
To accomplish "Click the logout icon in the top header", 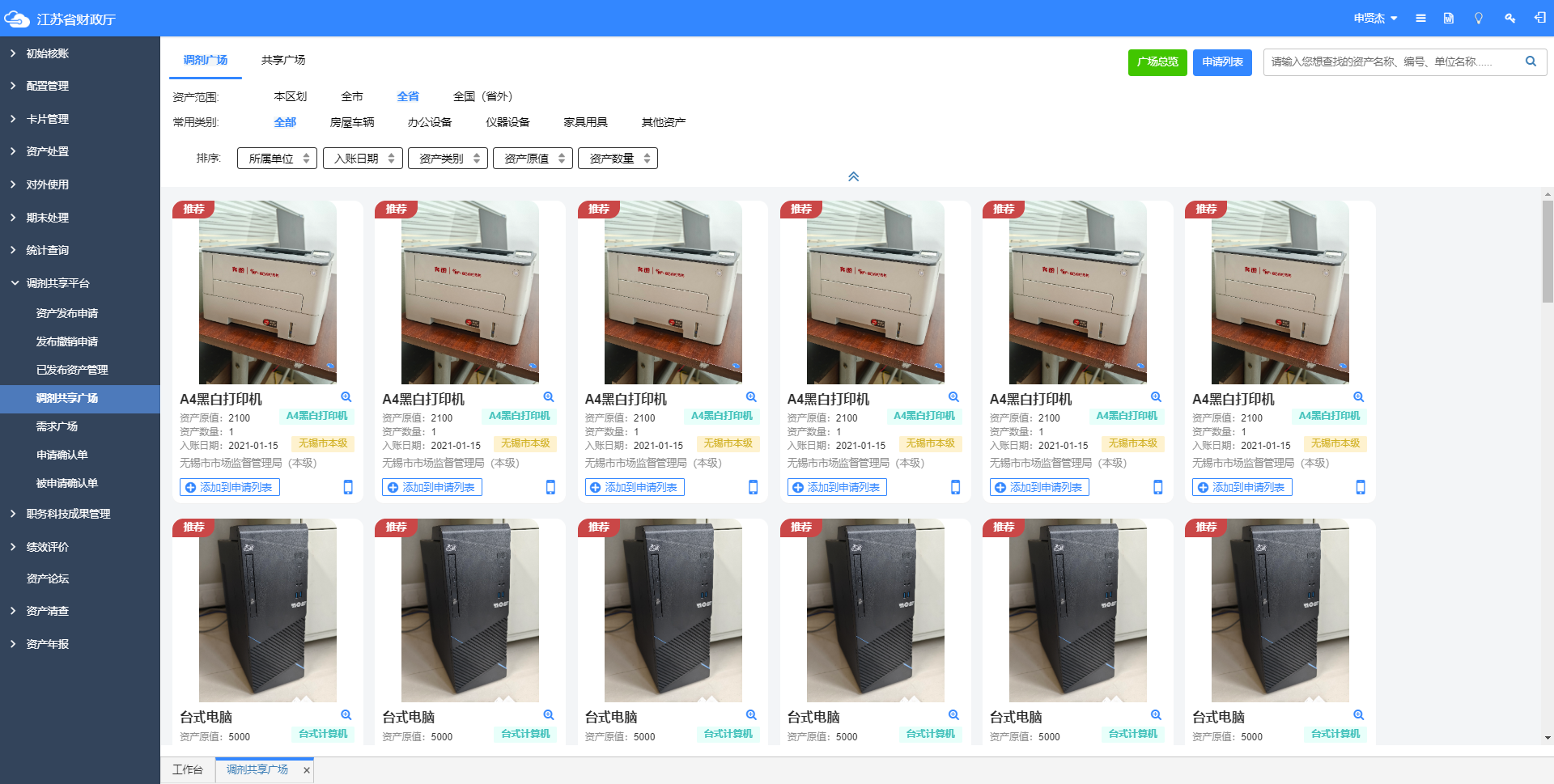I will click(x=1539, y=18).
